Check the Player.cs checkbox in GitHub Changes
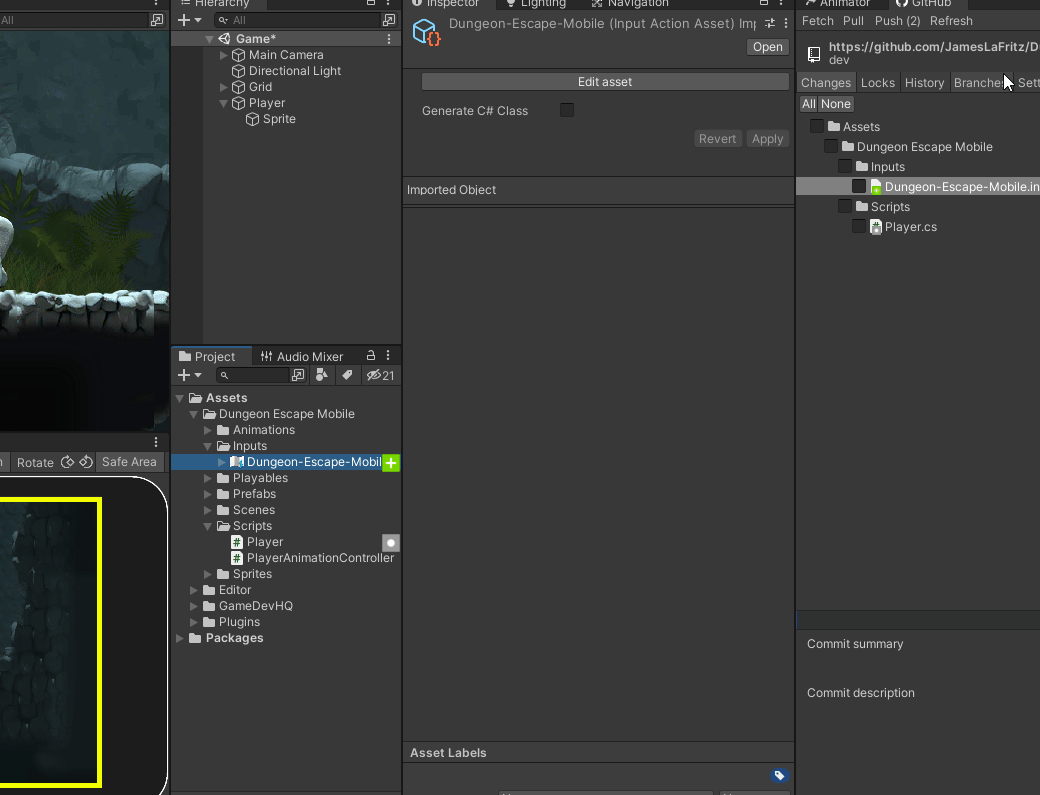The height and width of the screenshot is (795, 1040). (859, 226)
